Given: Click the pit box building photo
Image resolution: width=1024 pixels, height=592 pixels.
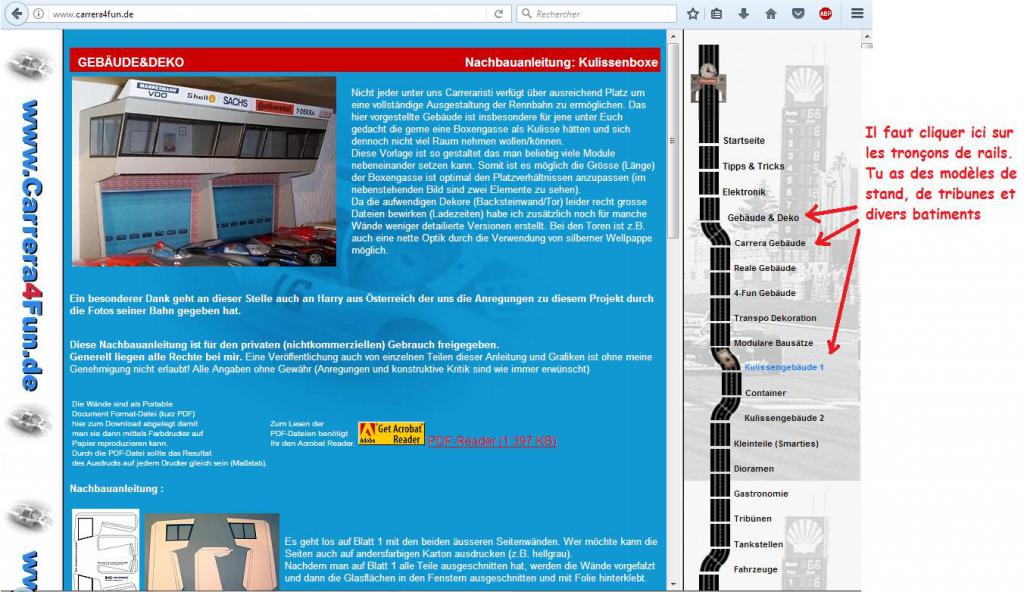Looking at the screenshot, I should point(204,171).
